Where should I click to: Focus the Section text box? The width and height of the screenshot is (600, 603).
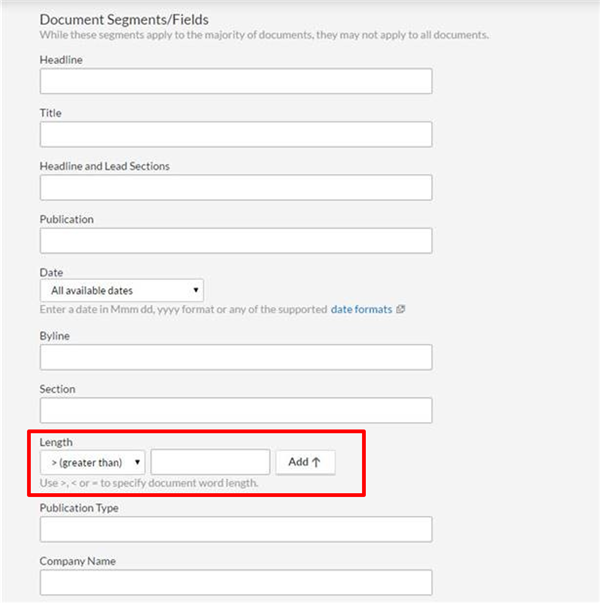[x=236, y=410]
